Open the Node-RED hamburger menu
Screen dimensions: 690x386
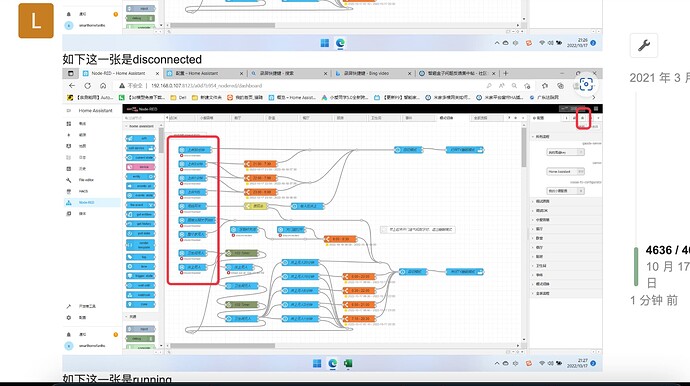(596, 109)
